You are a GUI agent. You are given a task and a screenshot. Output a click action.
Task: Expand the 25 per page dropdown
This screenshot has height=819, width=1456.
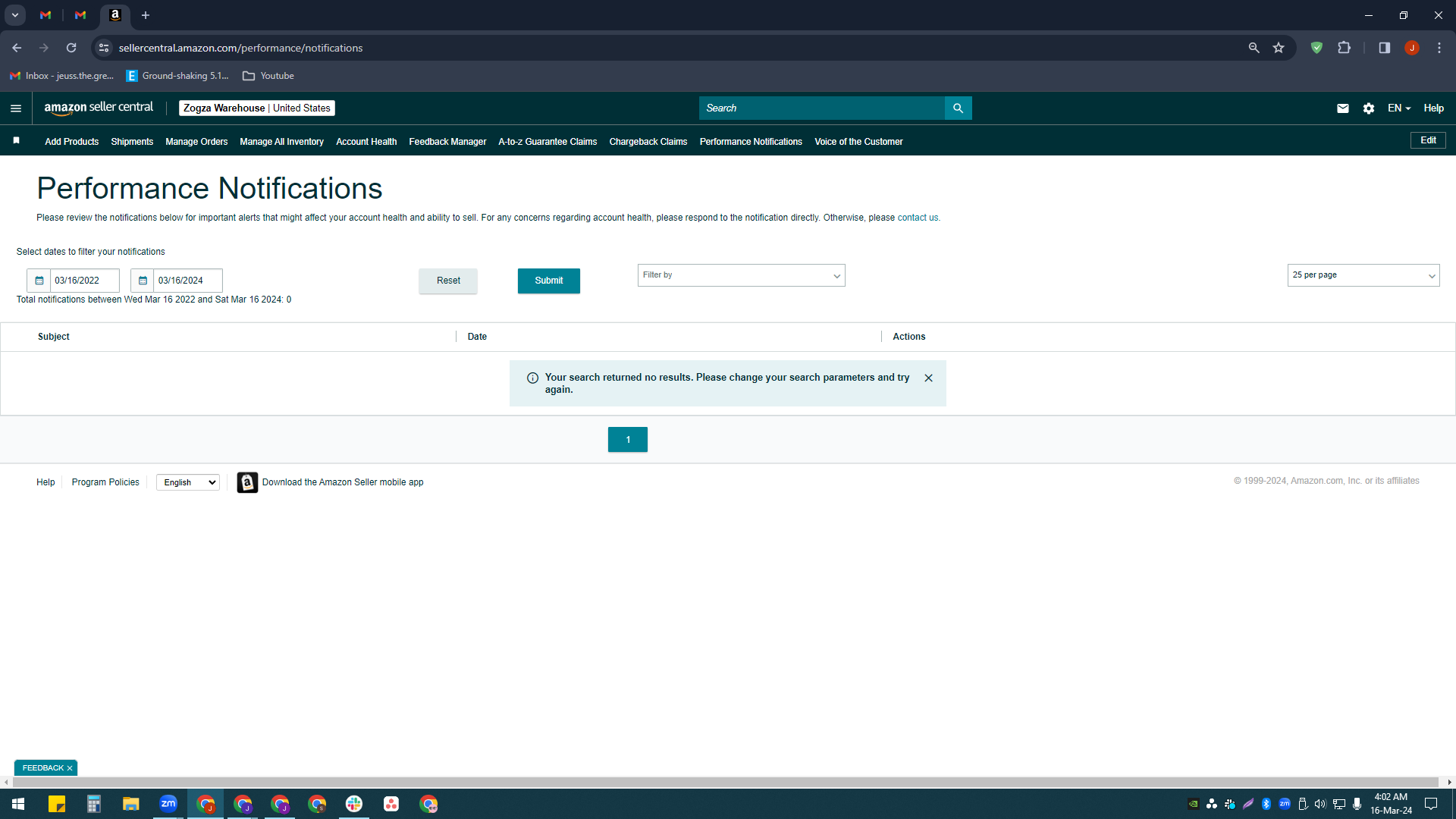(x=1363, y=275)
